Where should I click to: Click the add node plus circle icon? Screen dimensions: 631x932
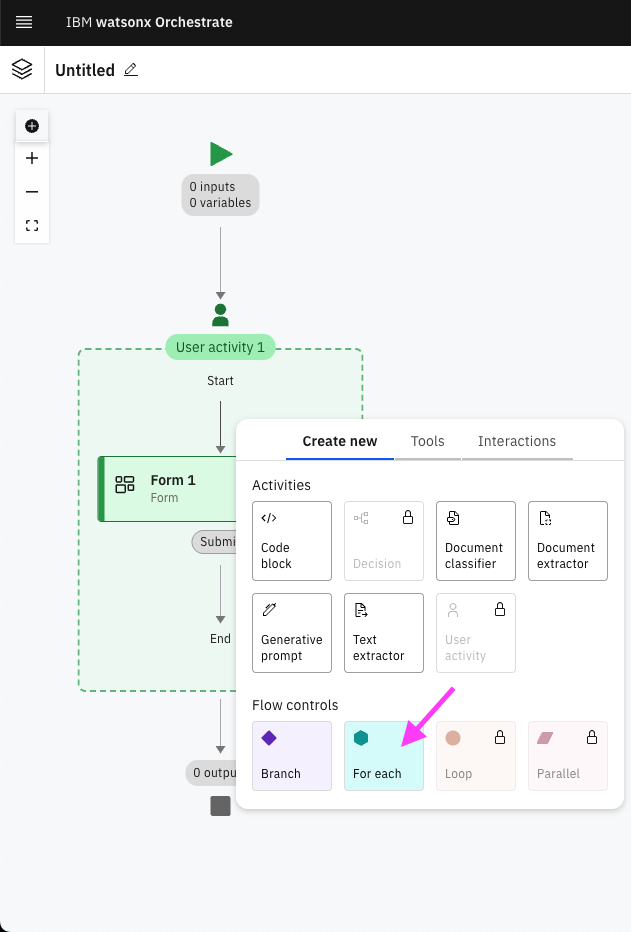coord(32,126)
